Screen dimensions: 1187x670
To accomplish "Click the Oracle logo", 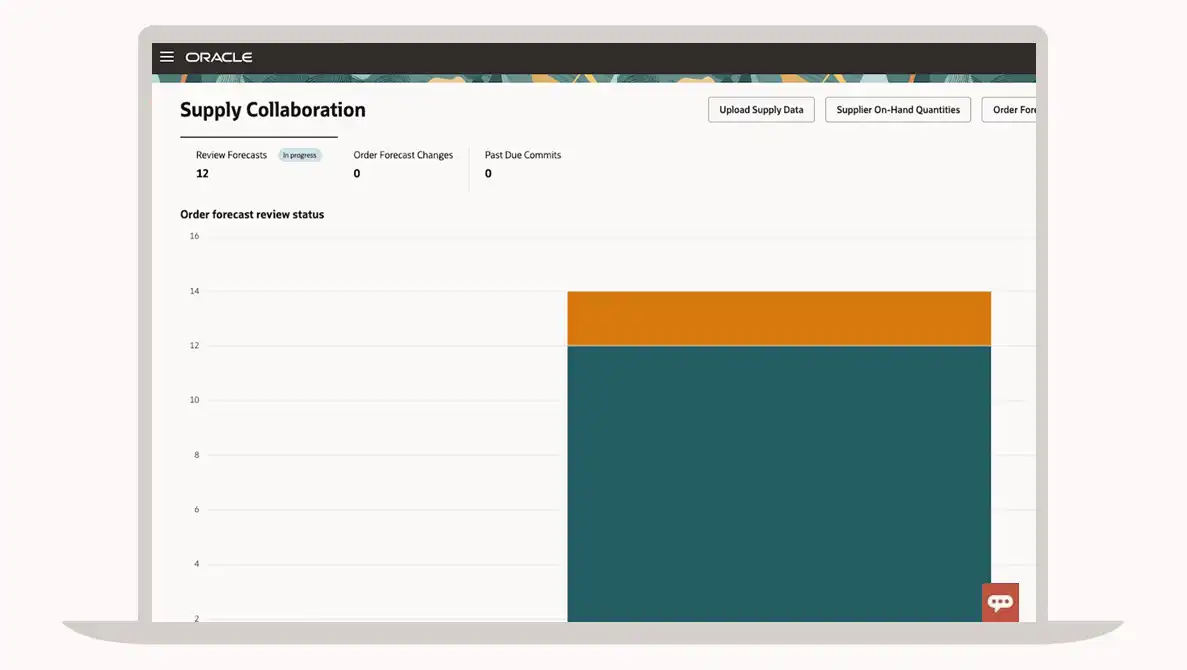I will point(219,57).
